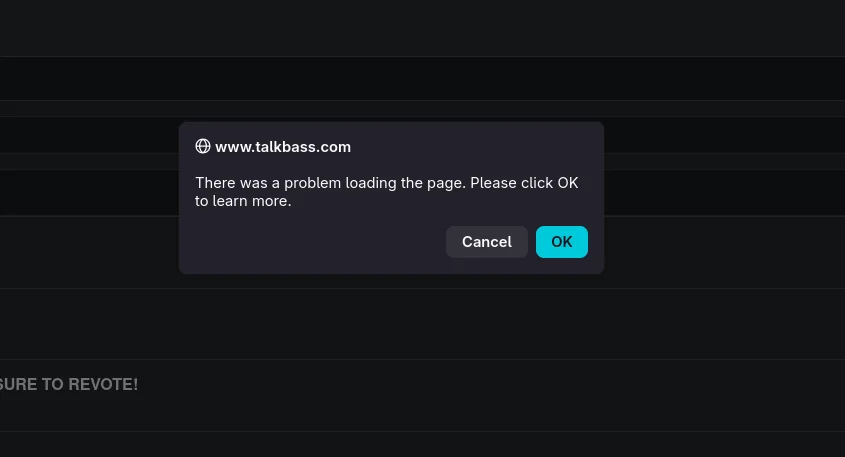
Task: Click the dimmed bottom row beneath the REVOTE text
Action: 422,444
